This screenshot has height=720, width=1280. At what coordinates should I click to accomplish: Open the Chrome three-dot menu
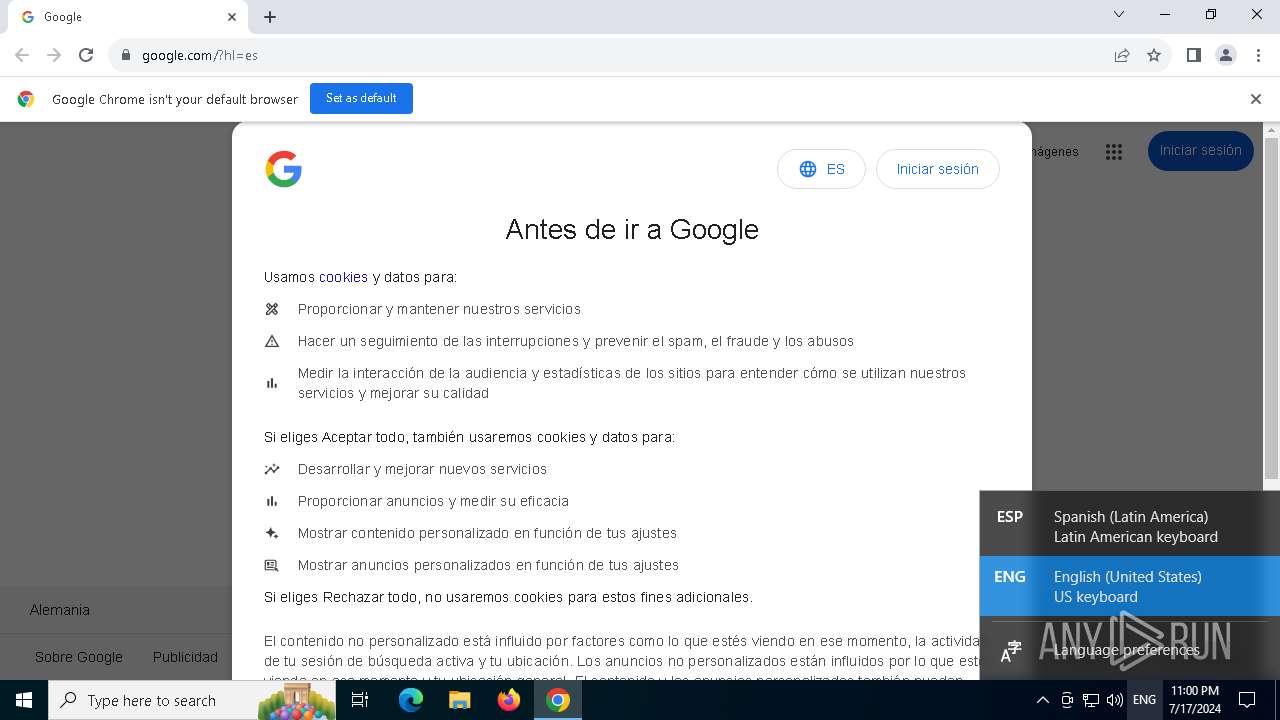(x=1258, y=55)
